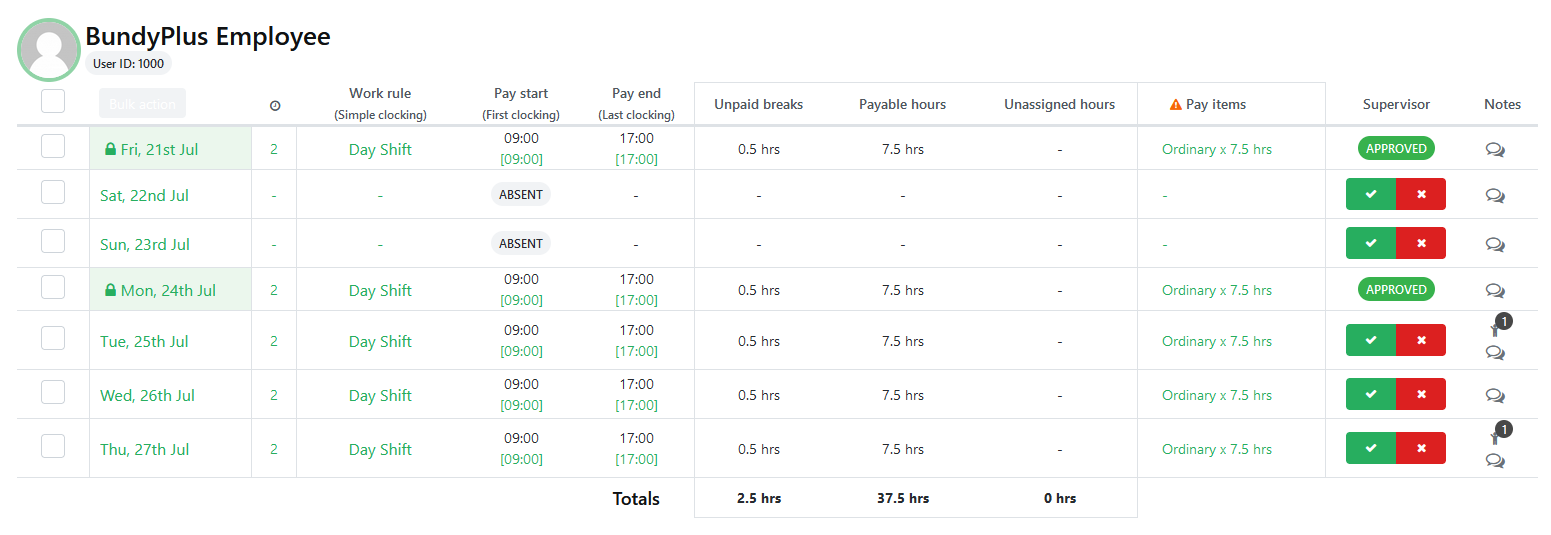
Task: Open notes comment icon for Sat, 22nd Jul
Action: click(1495, 196)
